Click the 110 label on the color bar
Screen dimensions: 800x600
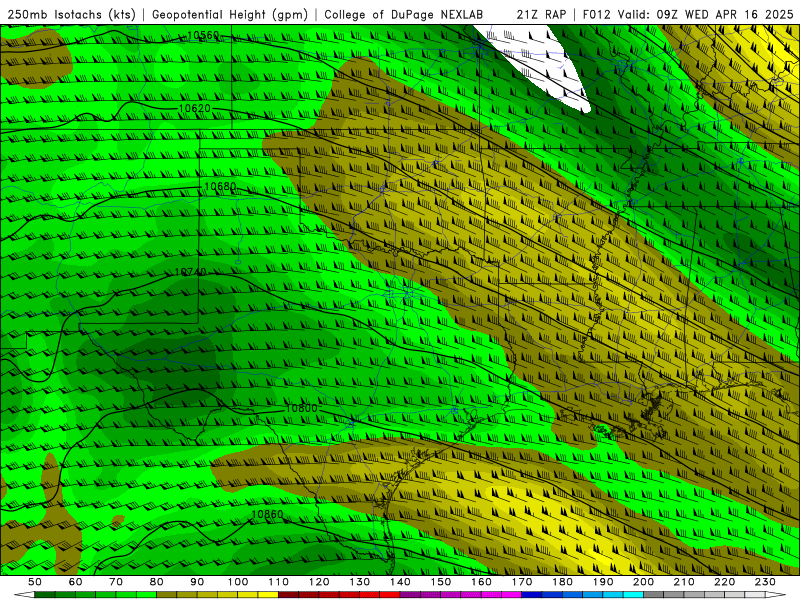click(279, 582)
